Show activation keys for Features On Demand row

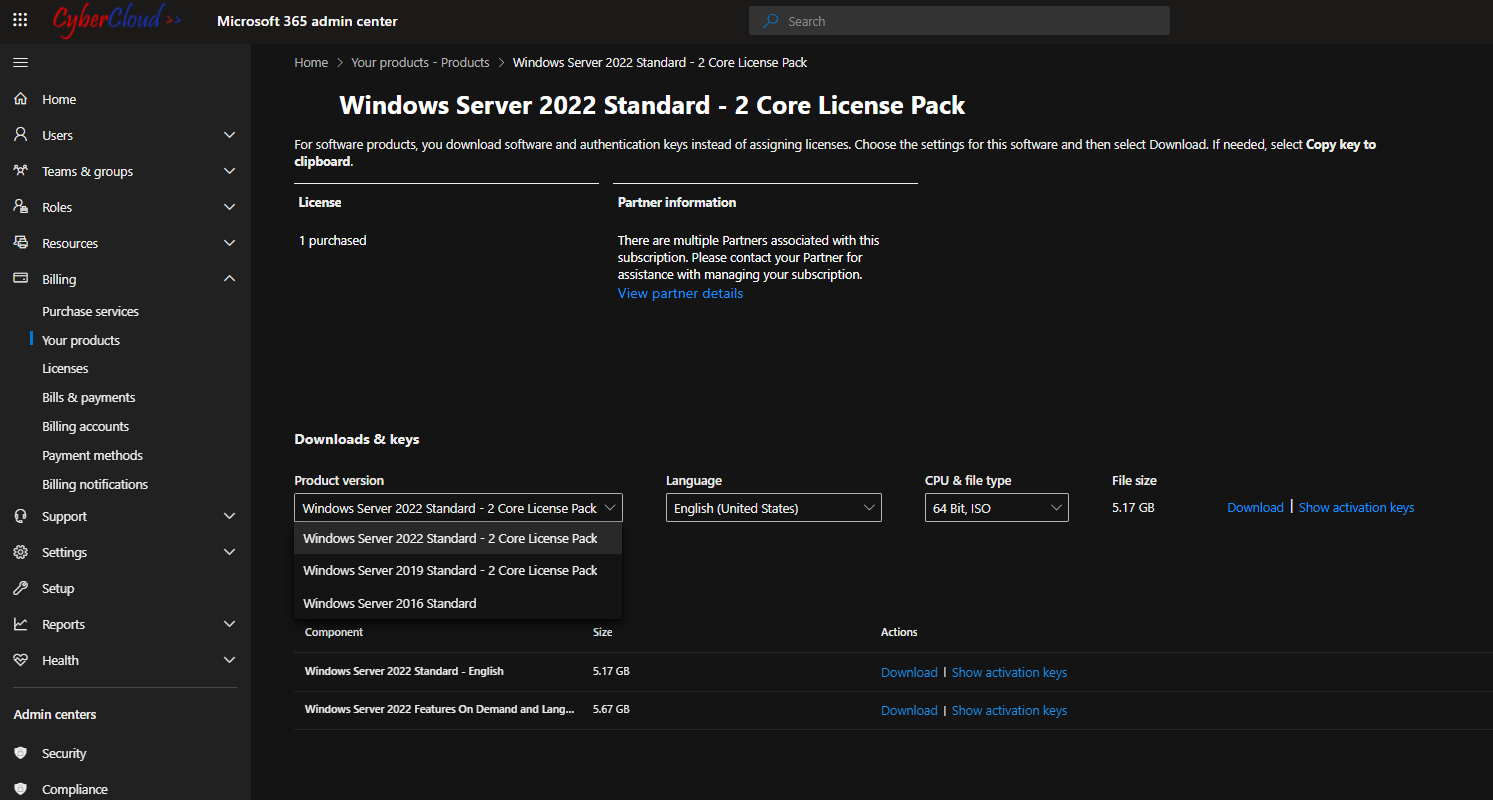pos(1009,710)
